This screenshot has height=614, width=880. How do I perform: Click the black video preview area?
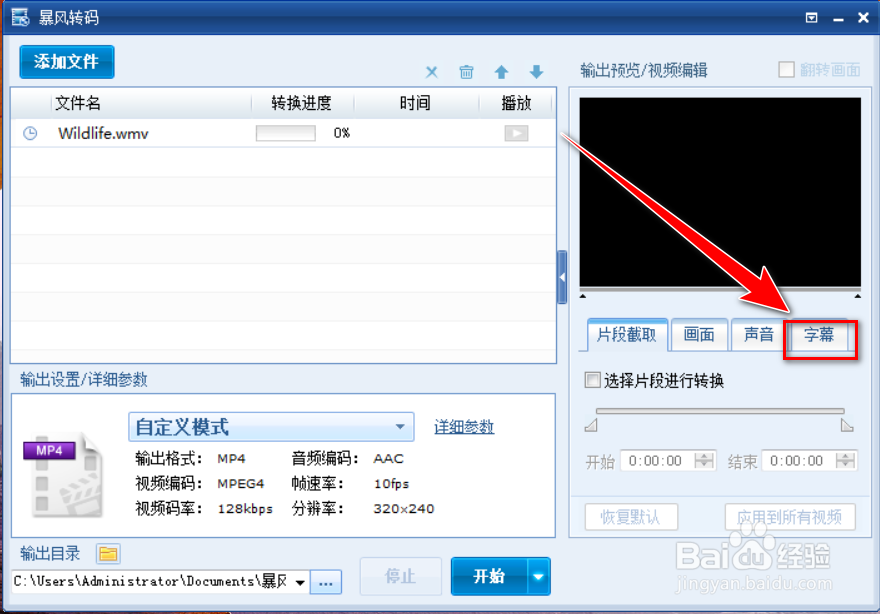pyautogui.click(x=720, y=192)
